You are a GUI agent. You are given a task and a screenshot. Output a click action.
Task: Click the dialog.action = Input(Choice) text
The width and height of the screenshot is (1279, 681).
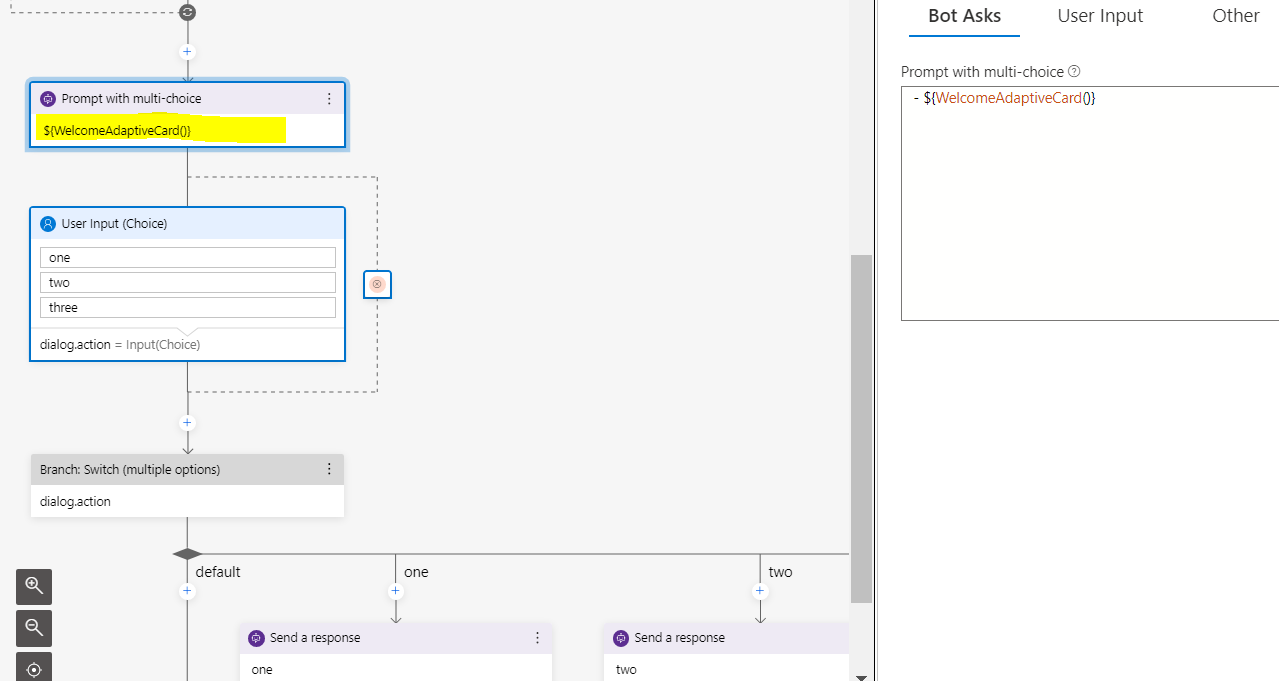tap(120, 345)
